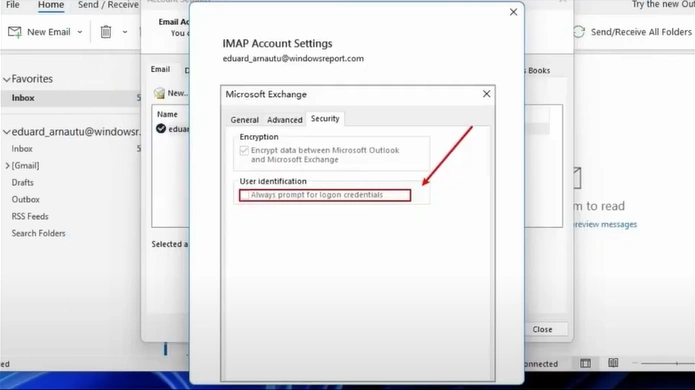Close the Microsoft Exchange dialog
Image resolution: width=695 pixels, height=390 pixels.
pos(486,94)
